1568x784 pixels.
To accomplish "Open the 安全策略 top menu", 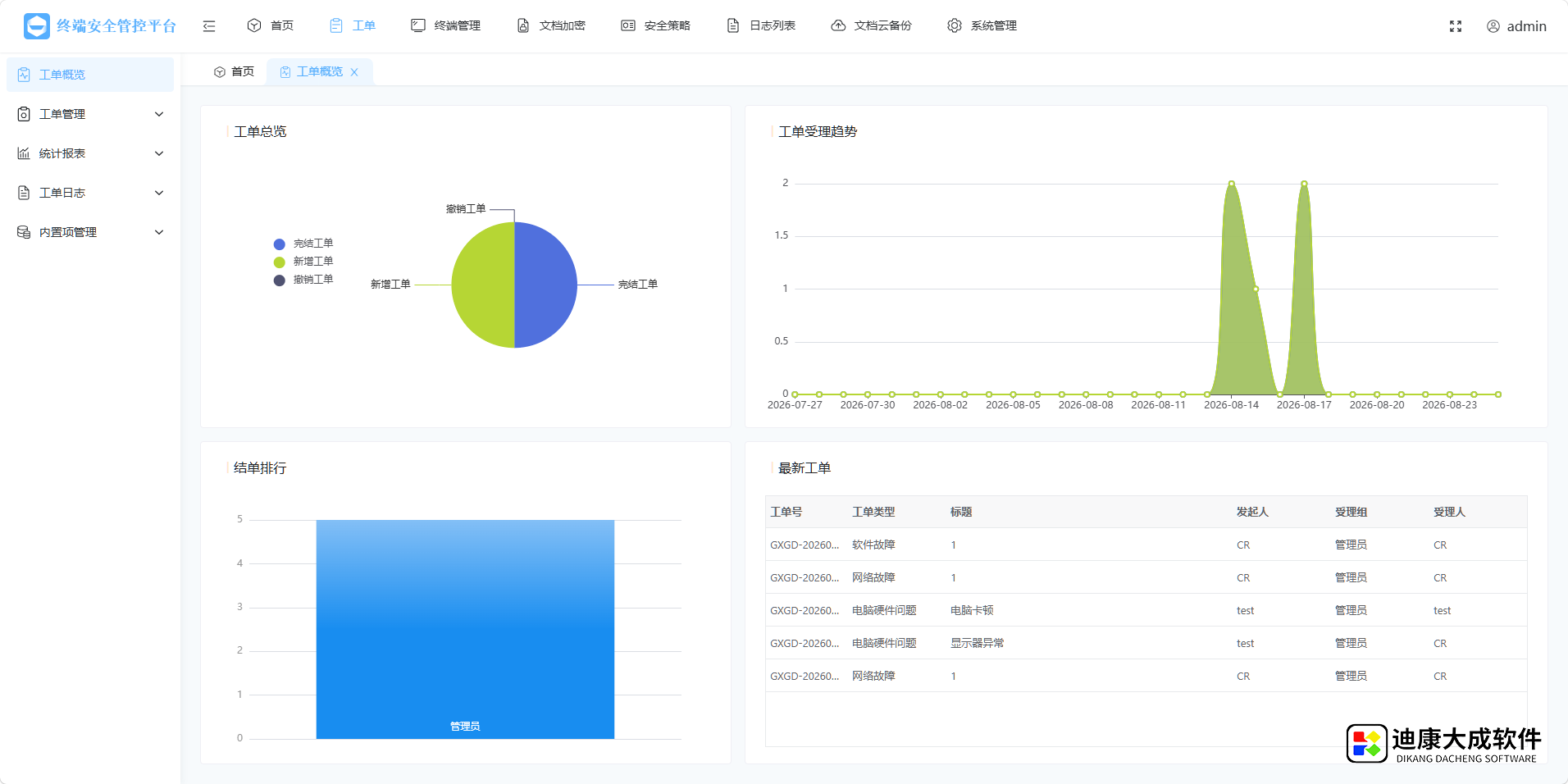I will pyautogui.click(x=668, y=25).
